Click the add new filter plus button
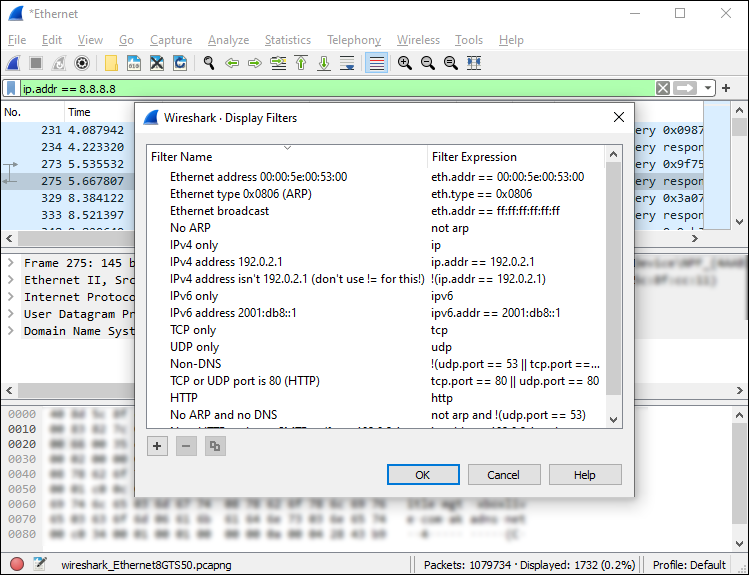749x575 pixels. coord(157,447)
